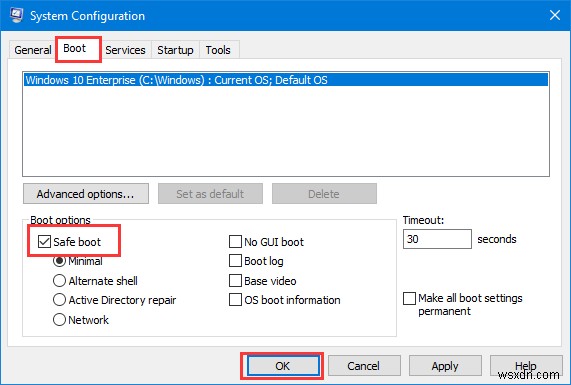571x385 pixels.
Task: Uncheck the Safe boot checkbox
Action: pos(44,241)
